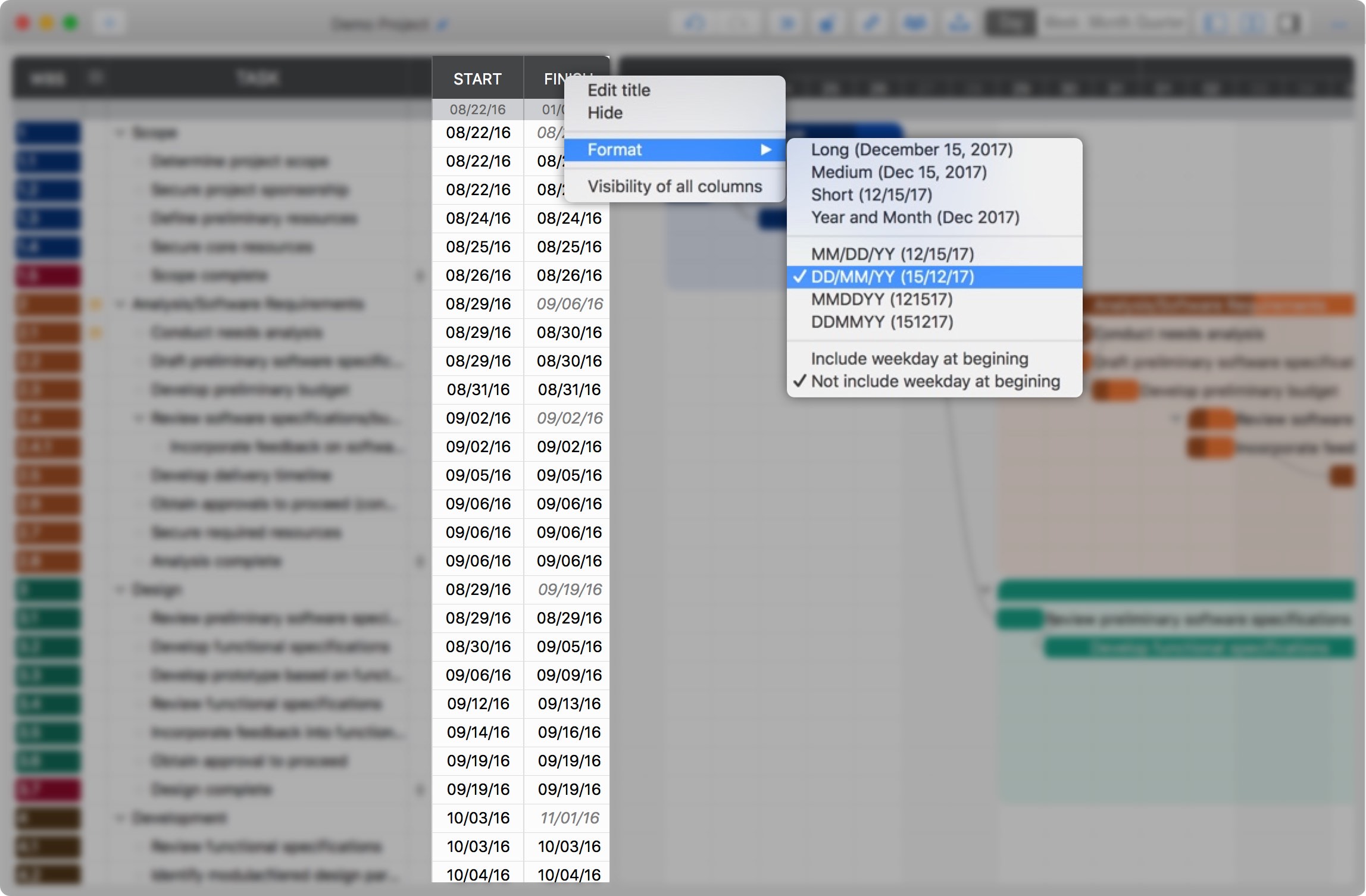Select the italic 11/01/16 finish date
Viewport: 1366px width, 896px height.
coord(569,818)
